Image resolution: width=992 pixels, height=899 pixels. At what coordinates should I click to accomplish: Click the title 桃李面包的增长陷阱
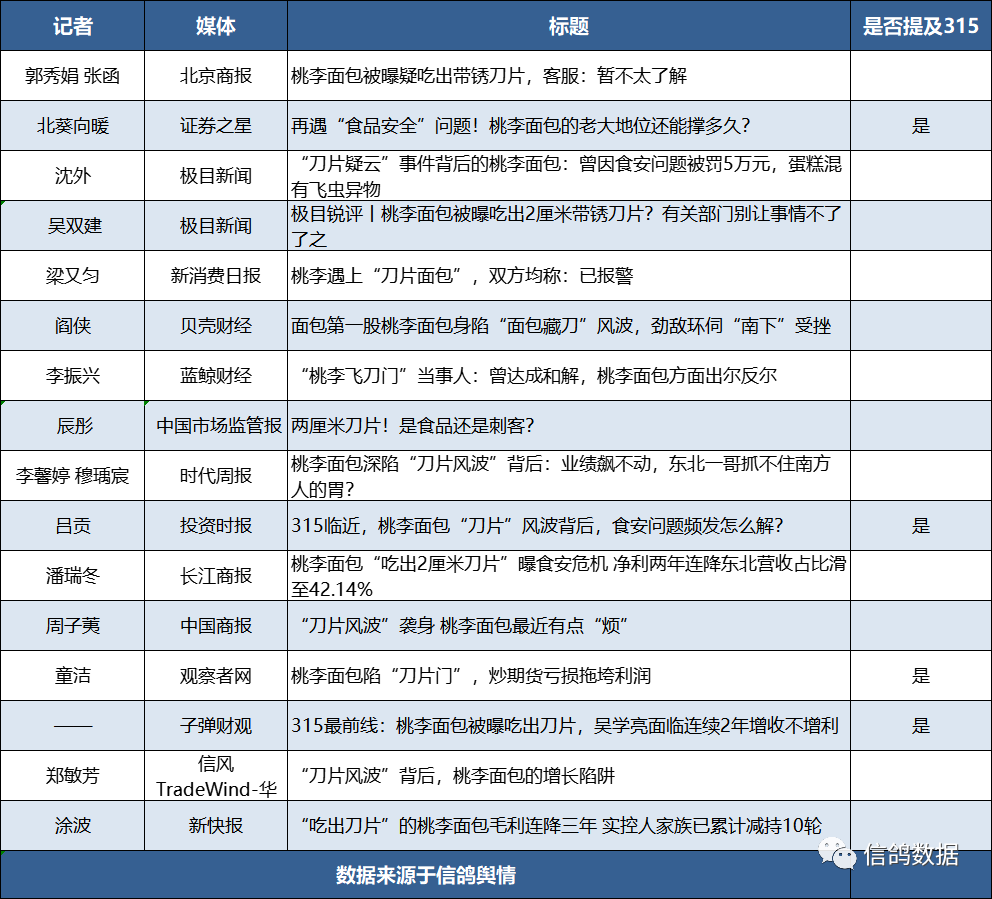click(569, 776)
